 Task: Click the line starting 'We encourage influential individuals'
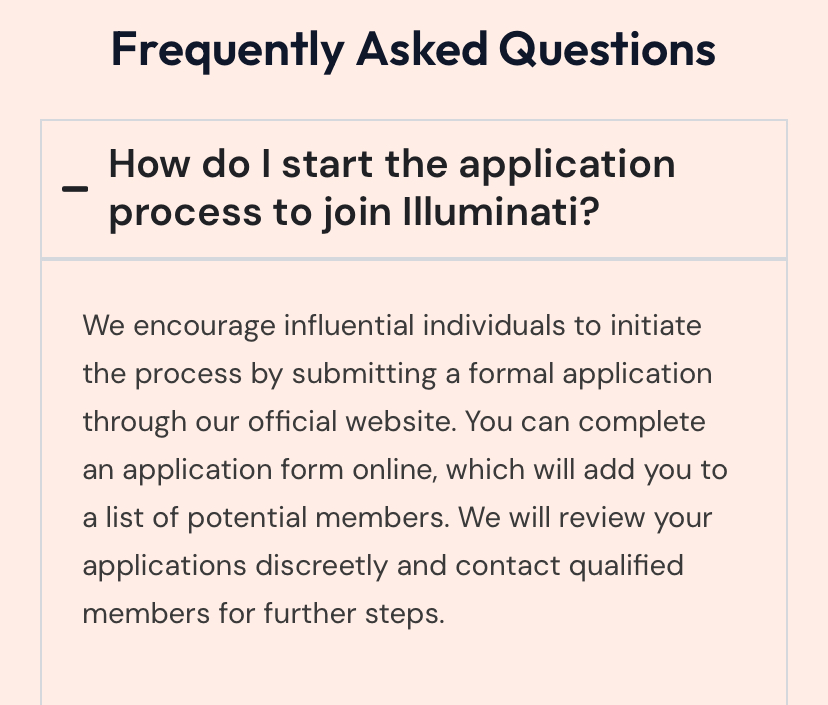pyautogui.click(x=392, y=325)
